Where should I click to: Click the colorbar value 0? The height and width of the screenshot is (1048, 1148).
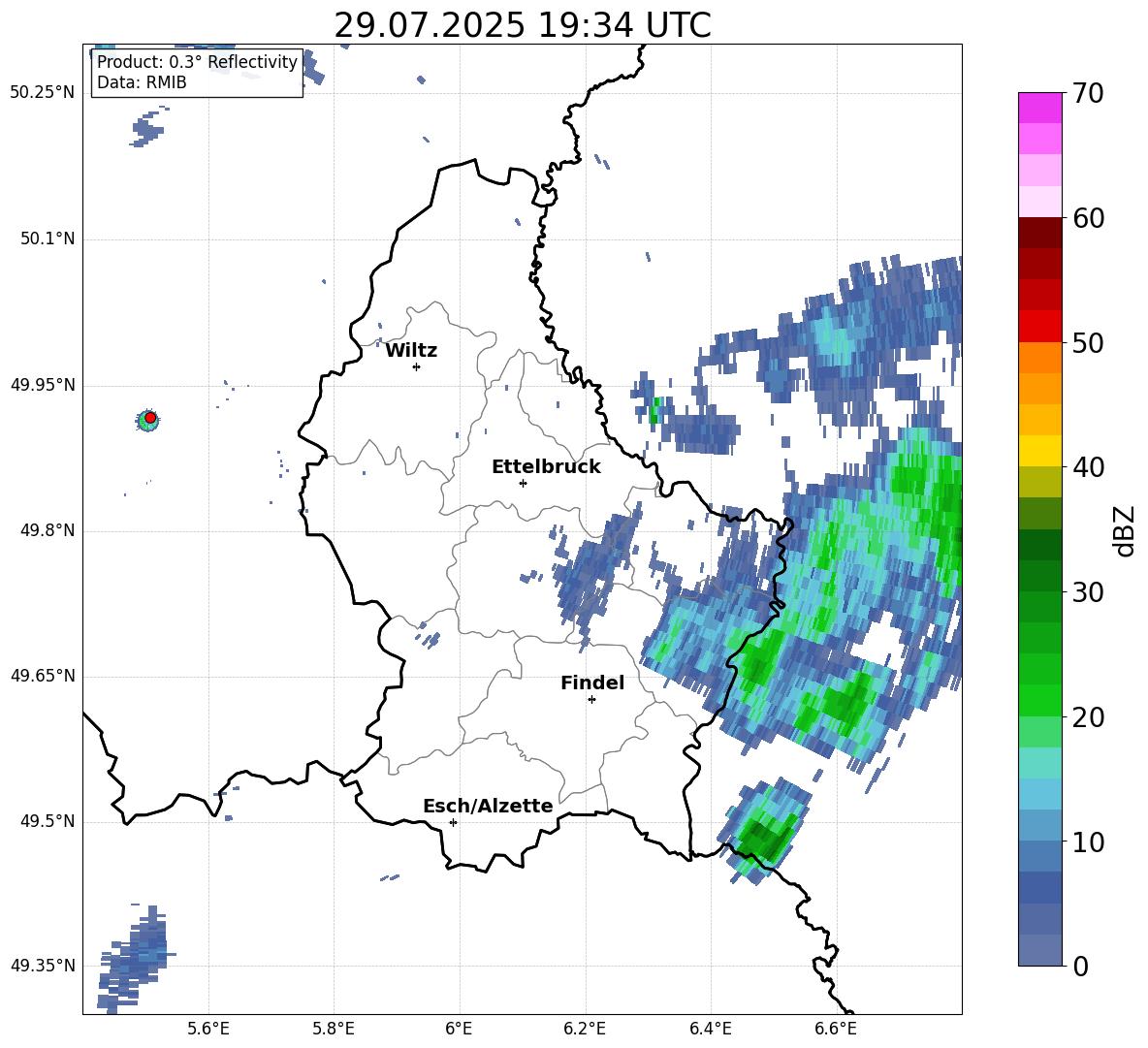point(1081,966)
